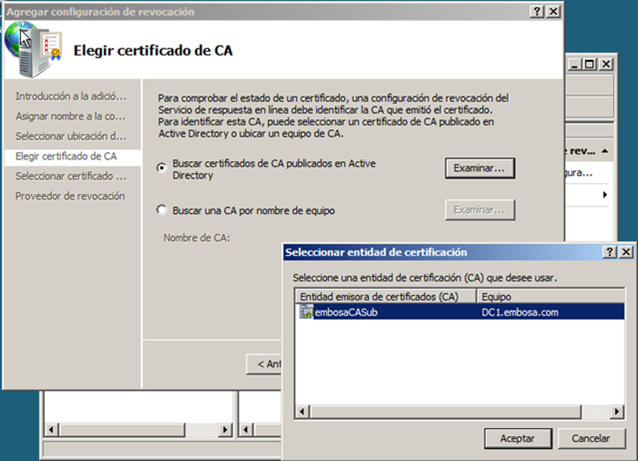Sort by Equipo column header

(552, 297)
